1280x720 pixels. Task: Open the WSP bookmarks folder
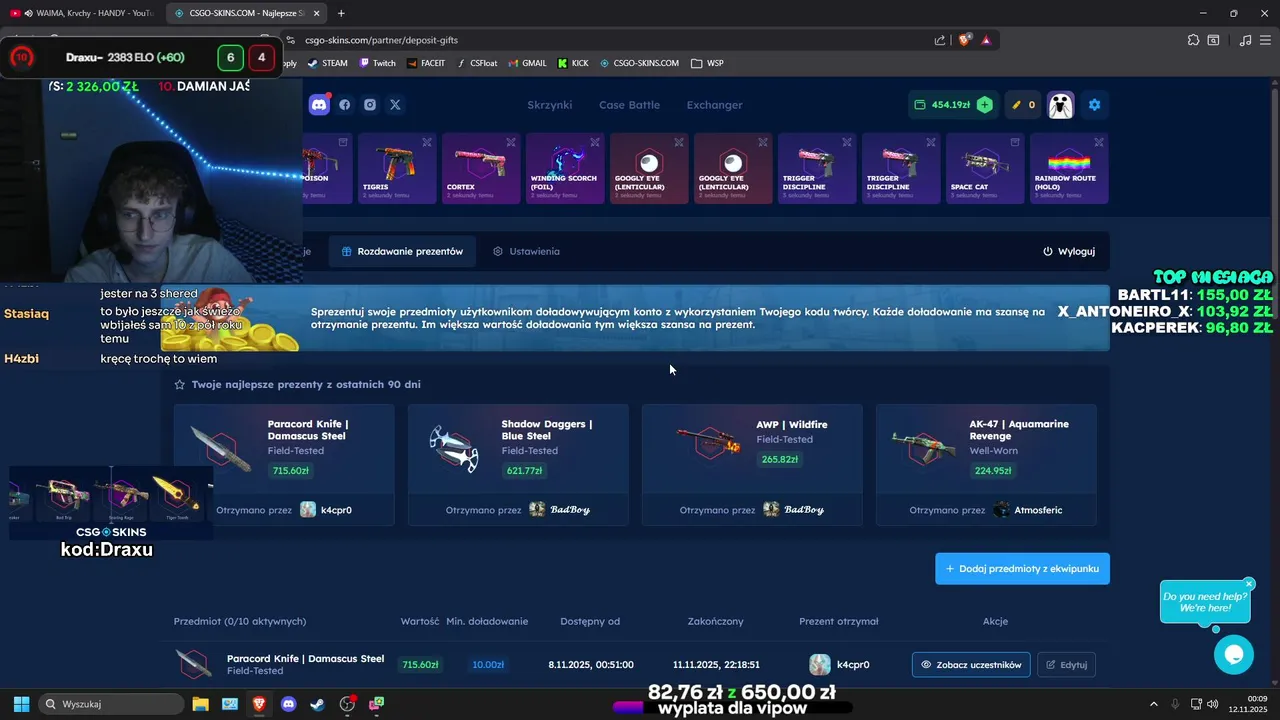707,63
